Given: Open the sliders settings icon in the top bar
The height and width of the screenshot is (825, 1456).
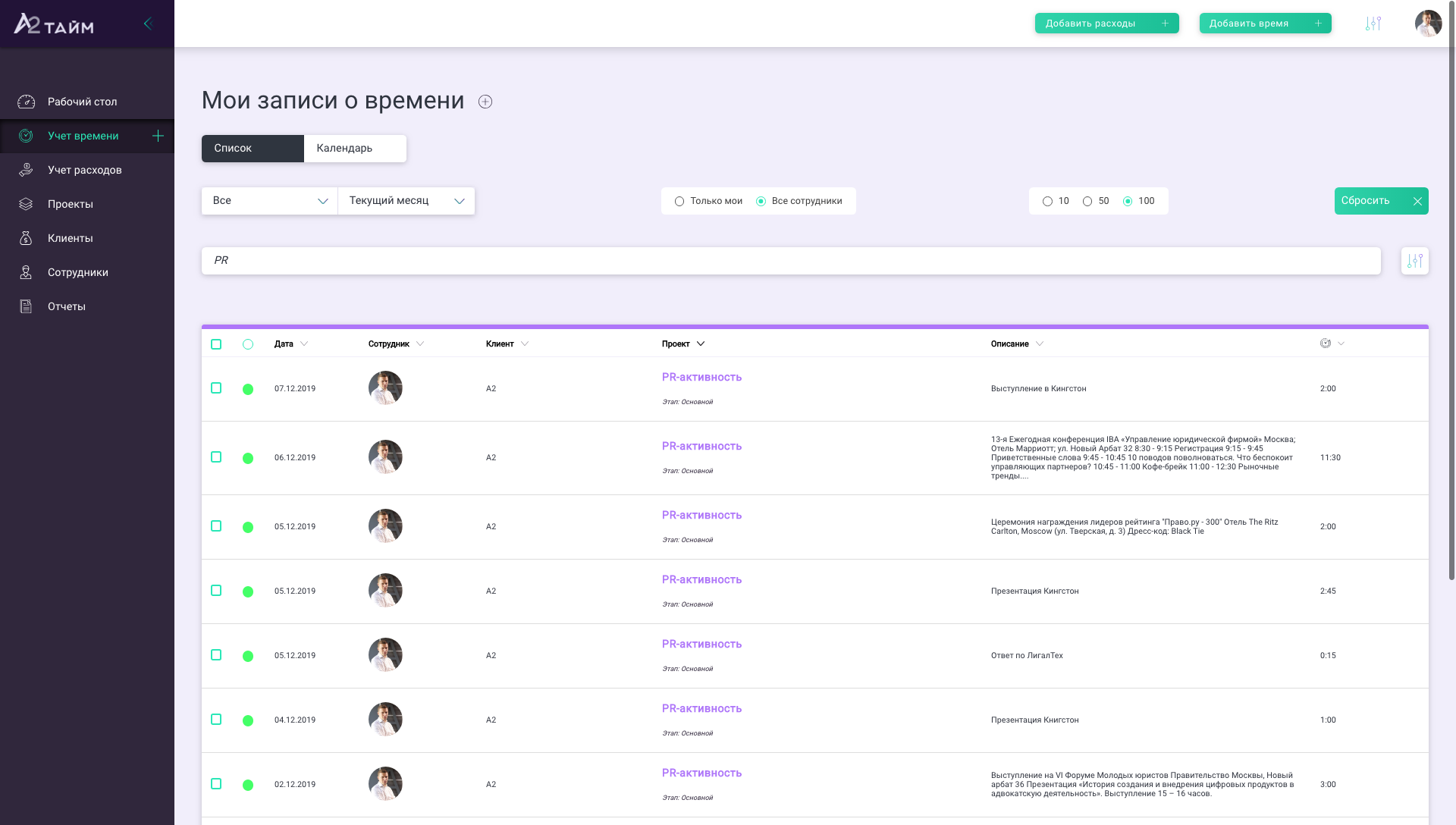Looking at the screenshot, I should pyautogui.click(x=1373, y=24).
